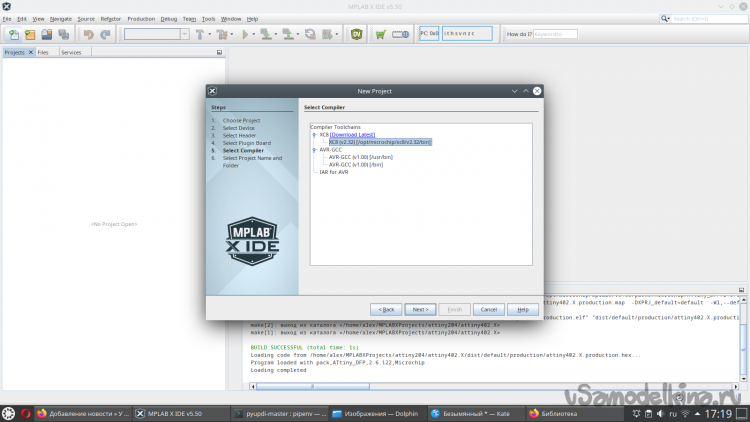Select XC8 (v2.32) compiler entry
Viewport: 750px width, 422px height.
(379, 142)
